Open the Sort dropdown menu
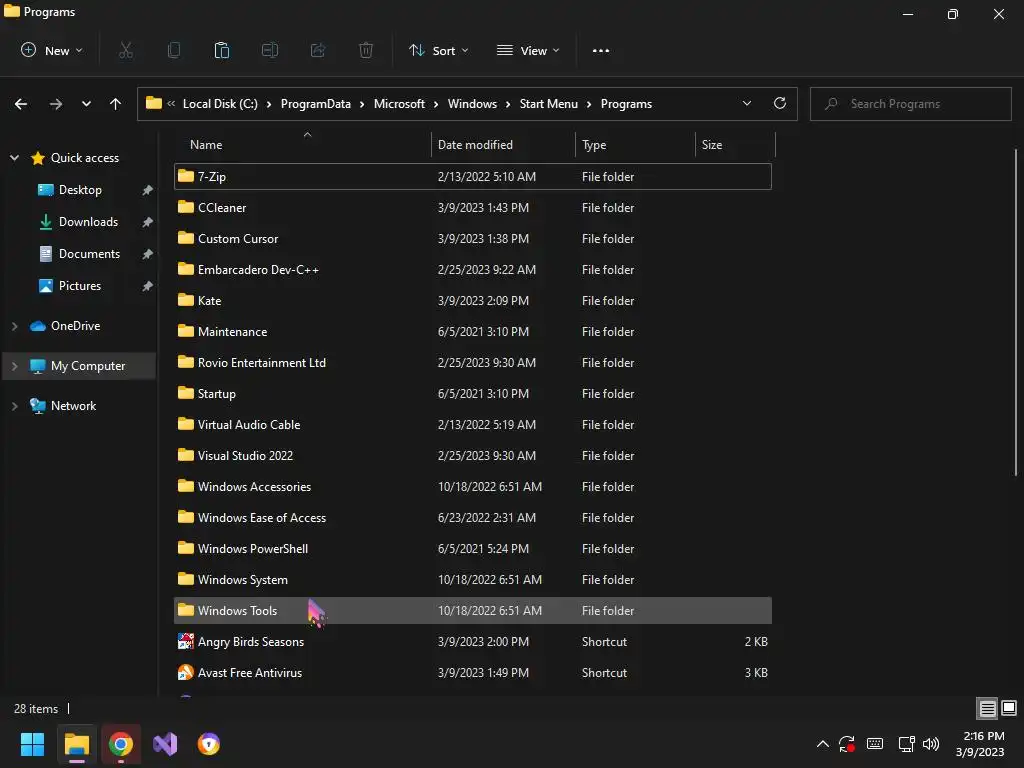The height and width of the screenshot is (768, 1024). [439, 50]
